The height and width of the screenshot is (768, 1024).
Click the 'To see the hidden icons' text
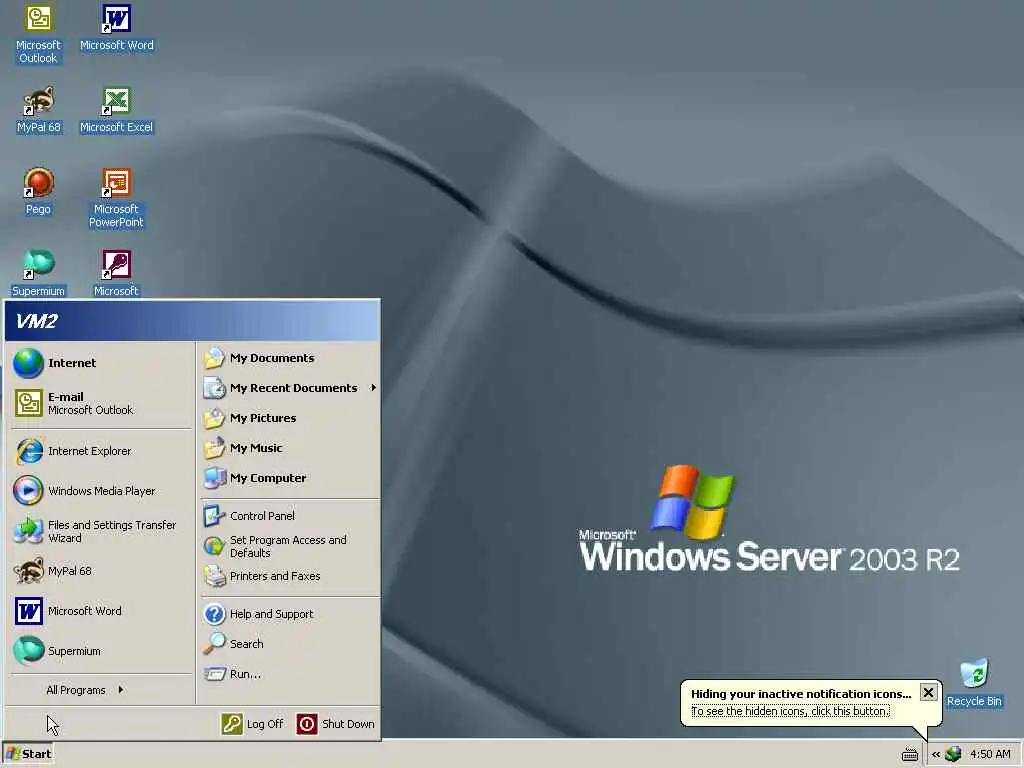click(790, 711)
